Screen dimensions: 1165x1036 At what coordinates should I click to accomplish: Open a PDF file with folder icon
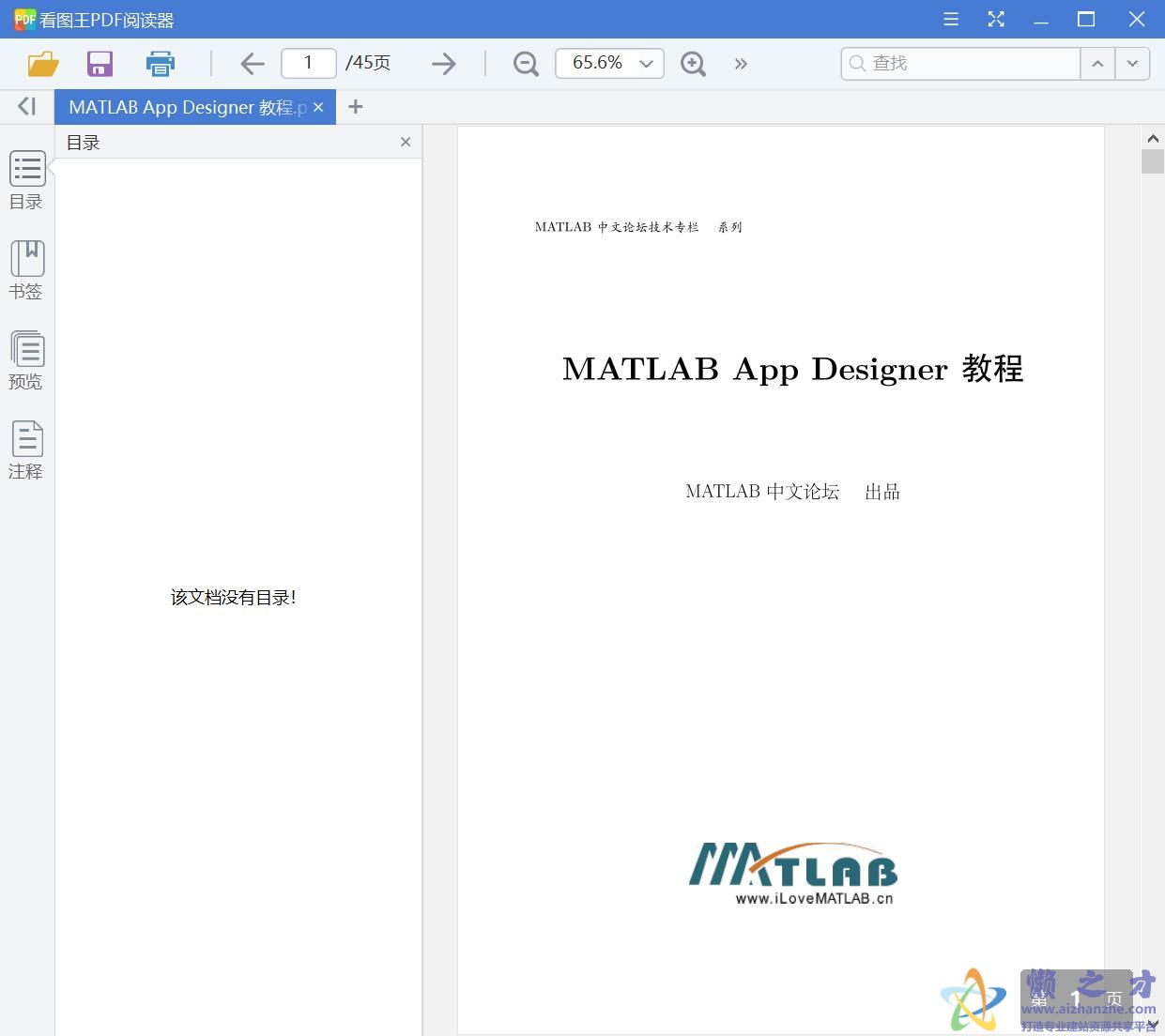(43, 64)
